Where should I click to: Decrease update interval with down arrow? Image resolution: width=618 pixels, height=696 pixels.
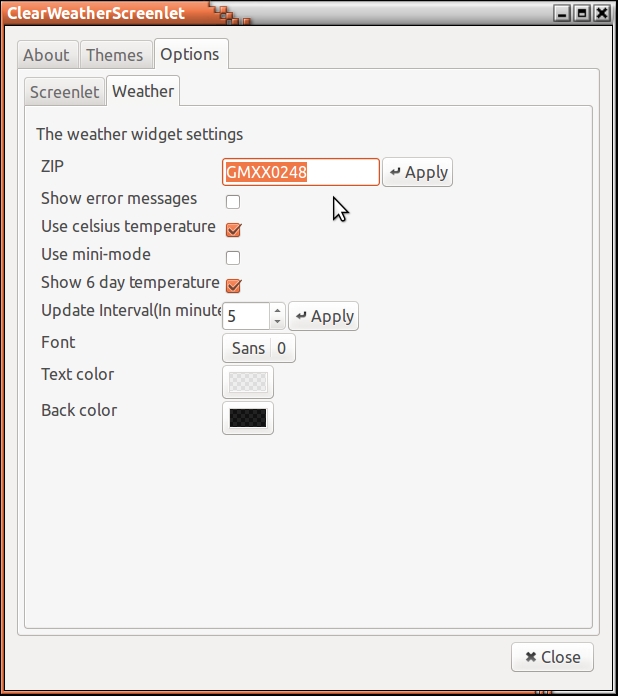click(x=278, y=322)
